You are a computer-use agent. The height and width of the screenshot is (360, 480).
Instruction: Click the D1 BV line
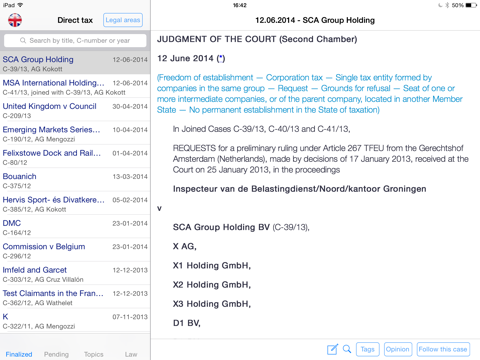click(187, 323)
